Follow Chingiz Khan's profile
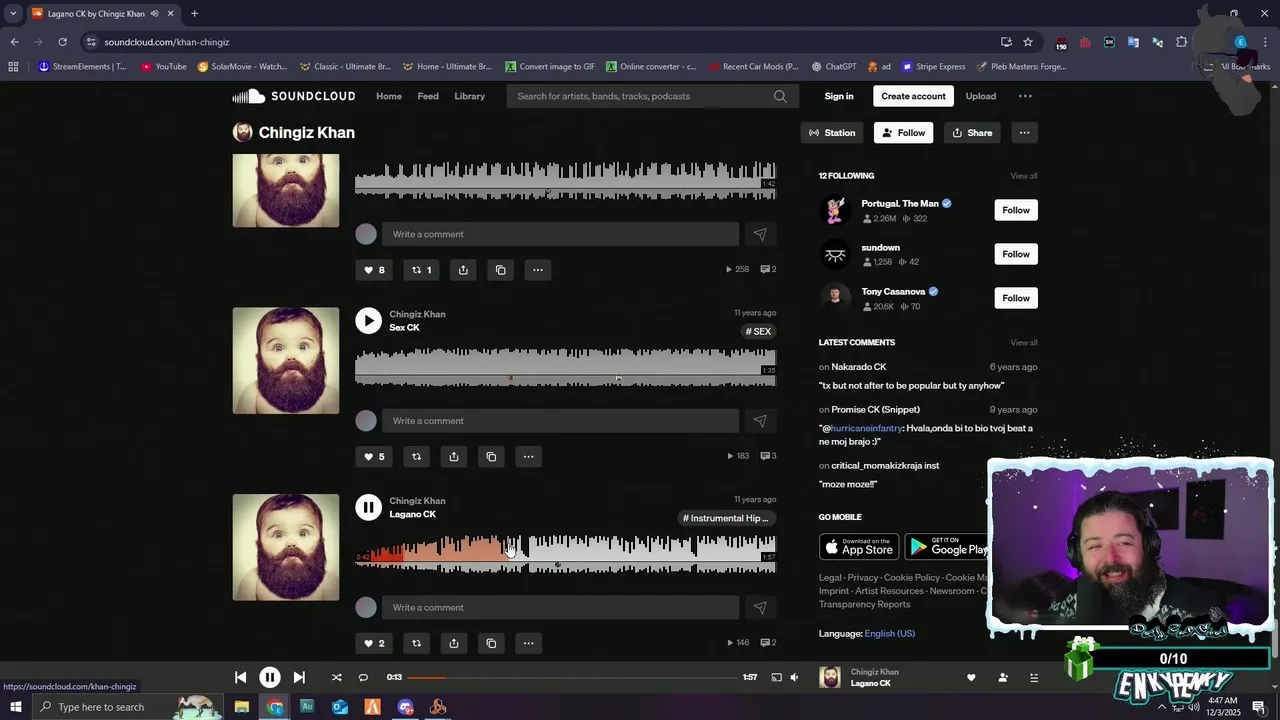 coord(903,133)
